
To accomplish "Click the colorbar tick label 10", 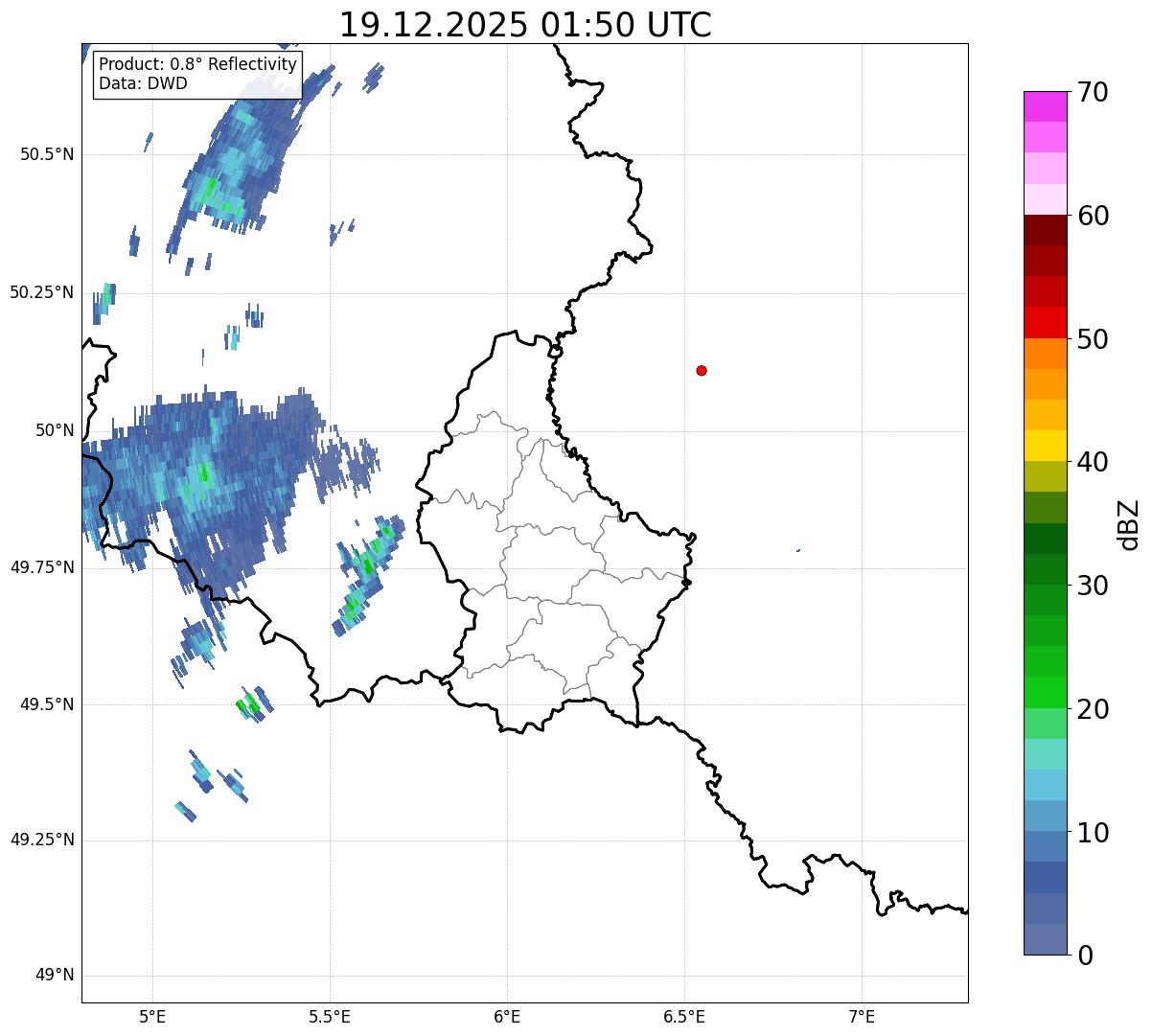I will [1094, 833].
